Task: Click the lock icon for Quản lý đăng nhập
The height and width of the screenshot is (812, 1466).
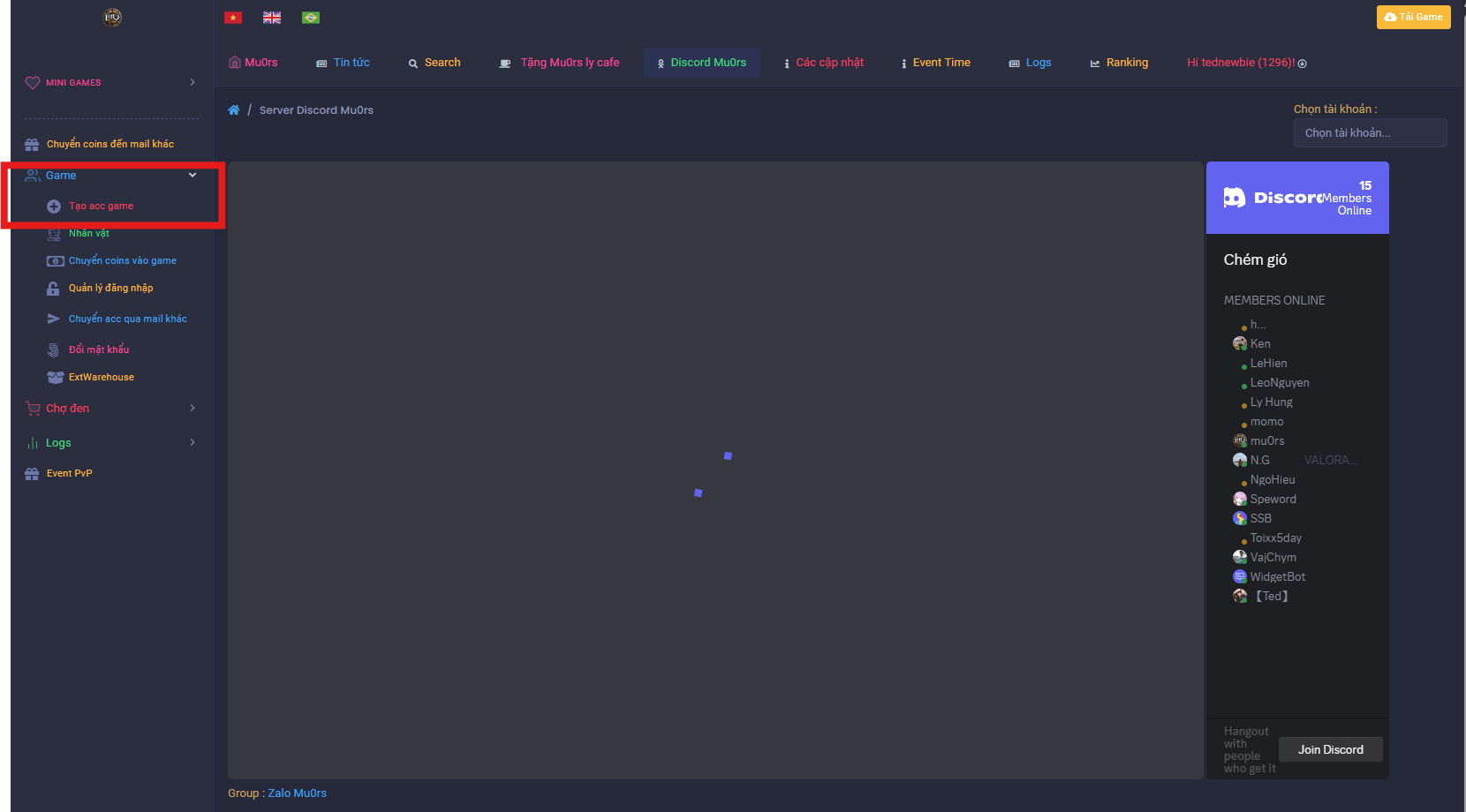Action: coord(54,288)
